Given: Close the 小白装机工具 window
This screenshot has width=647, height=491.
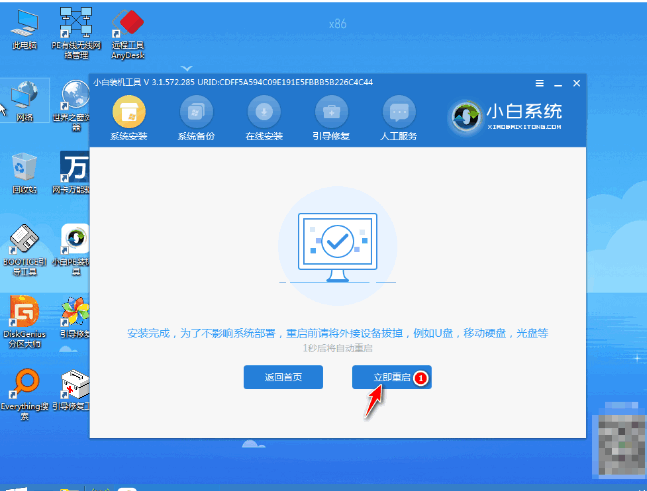Looking at the screenshot, I should tap(576, 83).
